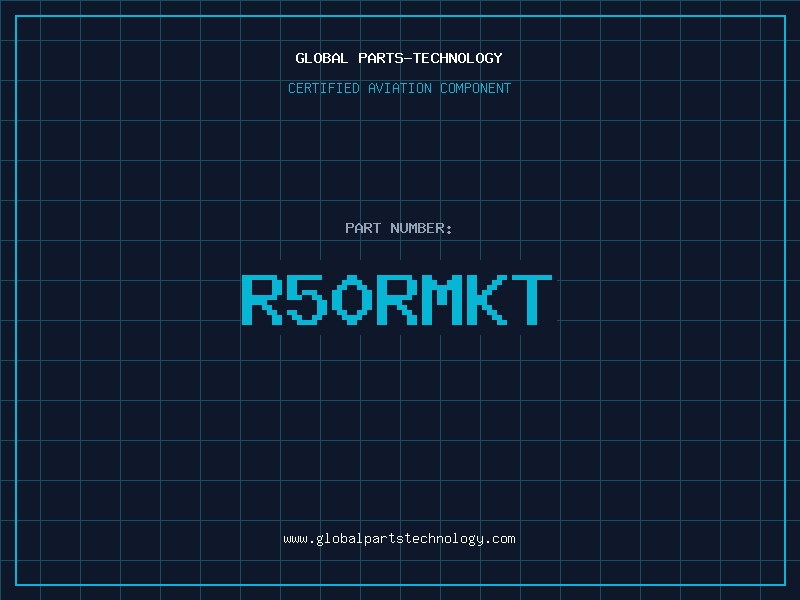Click the GLOBAL PARTS-TECHNOLOGY company heading
800x600 pixels.
click(399, 58)
